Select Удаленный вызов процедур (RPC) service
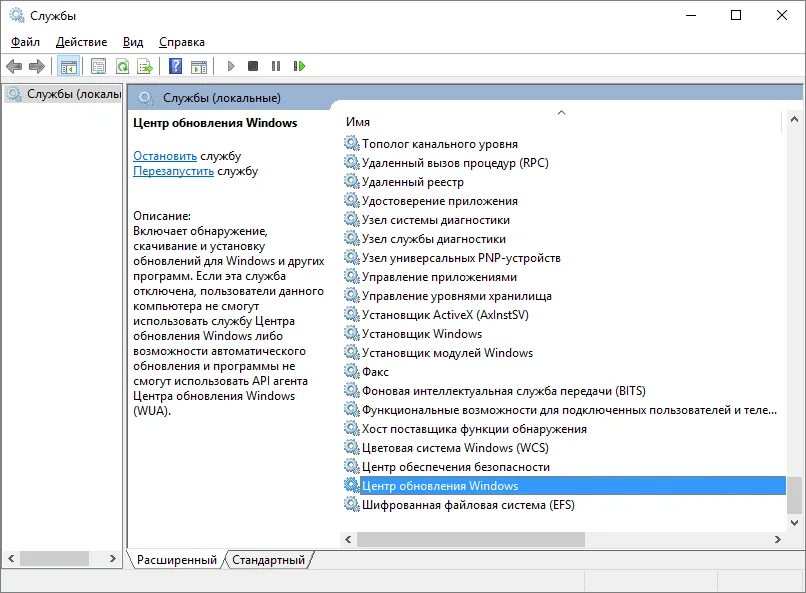This screenshot has width=806, height=593. [x=455, y=163]
